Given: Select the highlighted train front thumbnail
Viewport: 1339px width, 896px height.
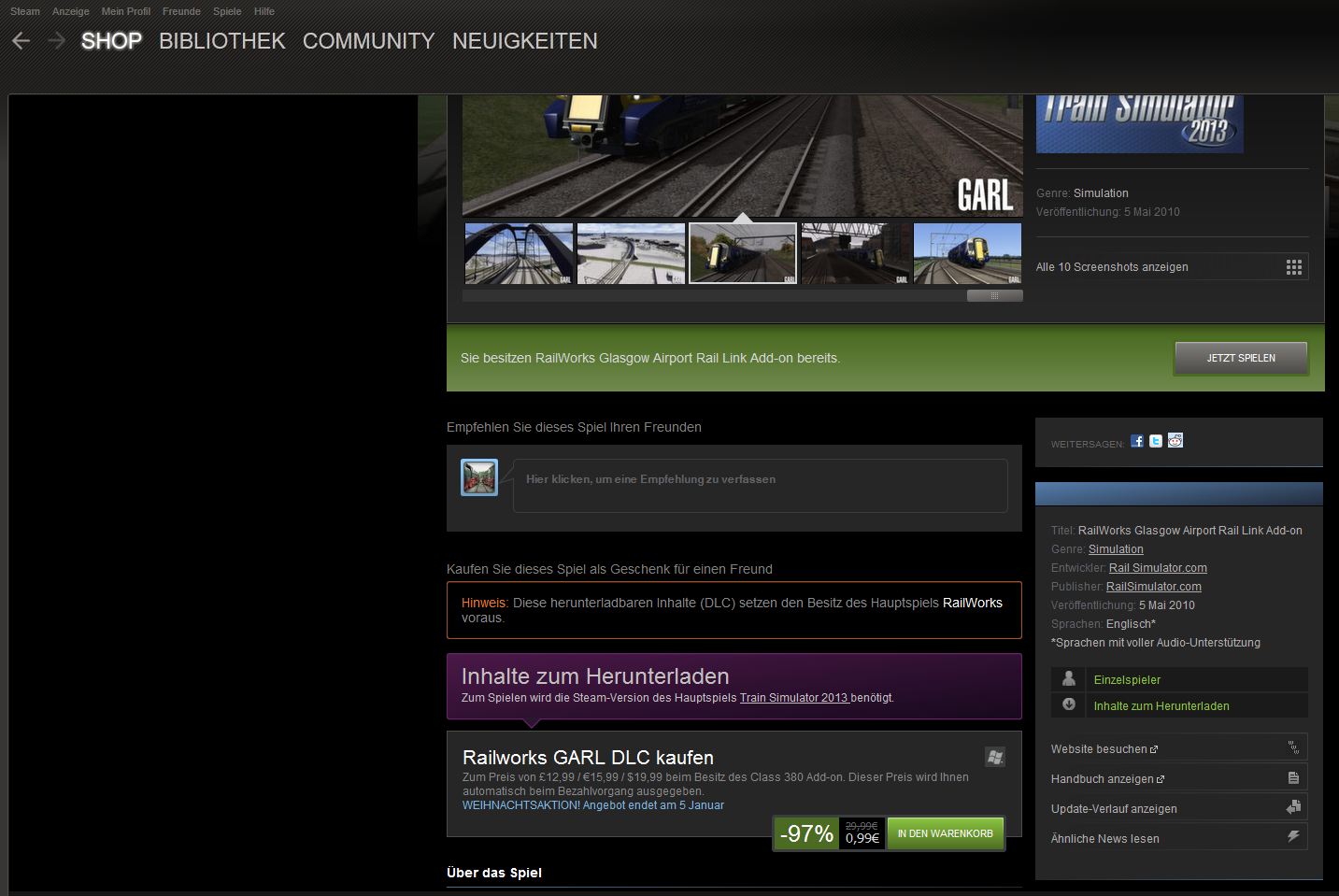Looking at the screenshot, I should coord(743,253).
